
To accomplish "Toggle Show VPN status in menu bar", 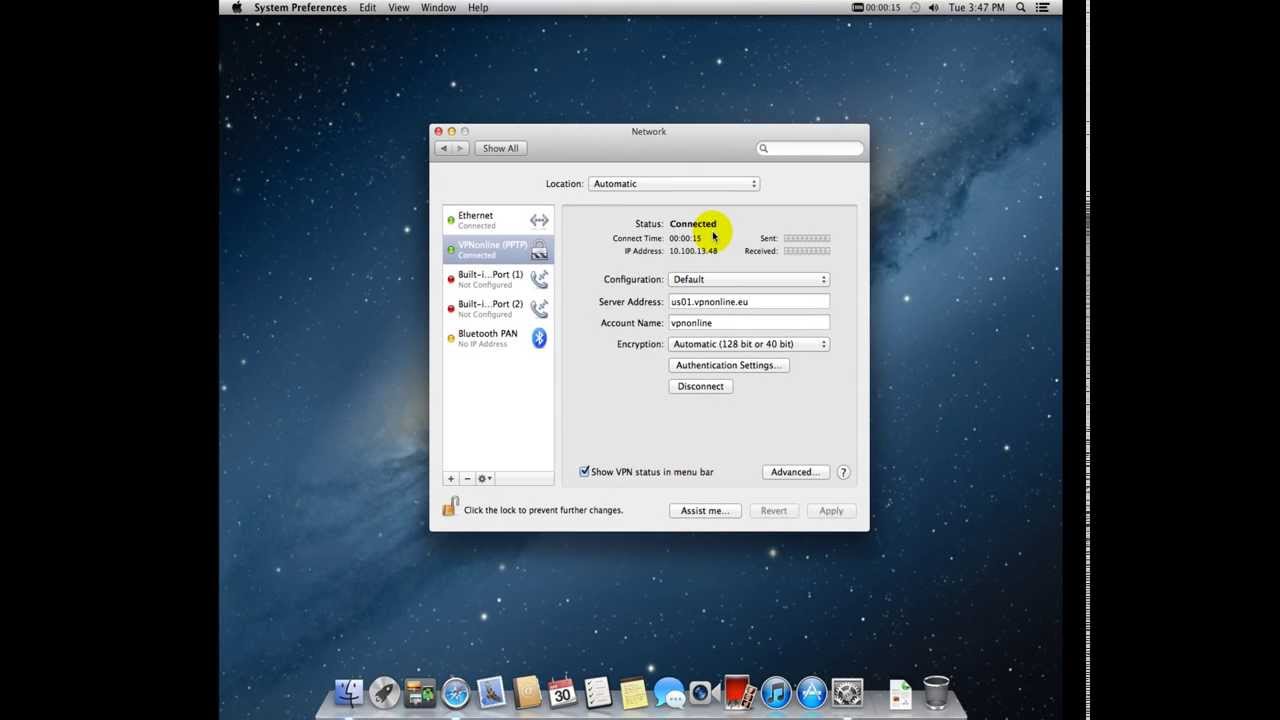I will click(585, 472).
